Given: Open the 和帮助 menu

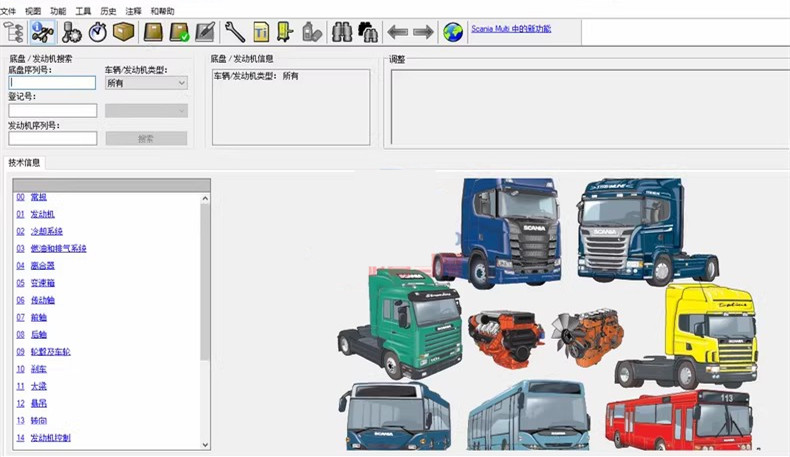Looking at the screenshot, I should pos(163,11).
